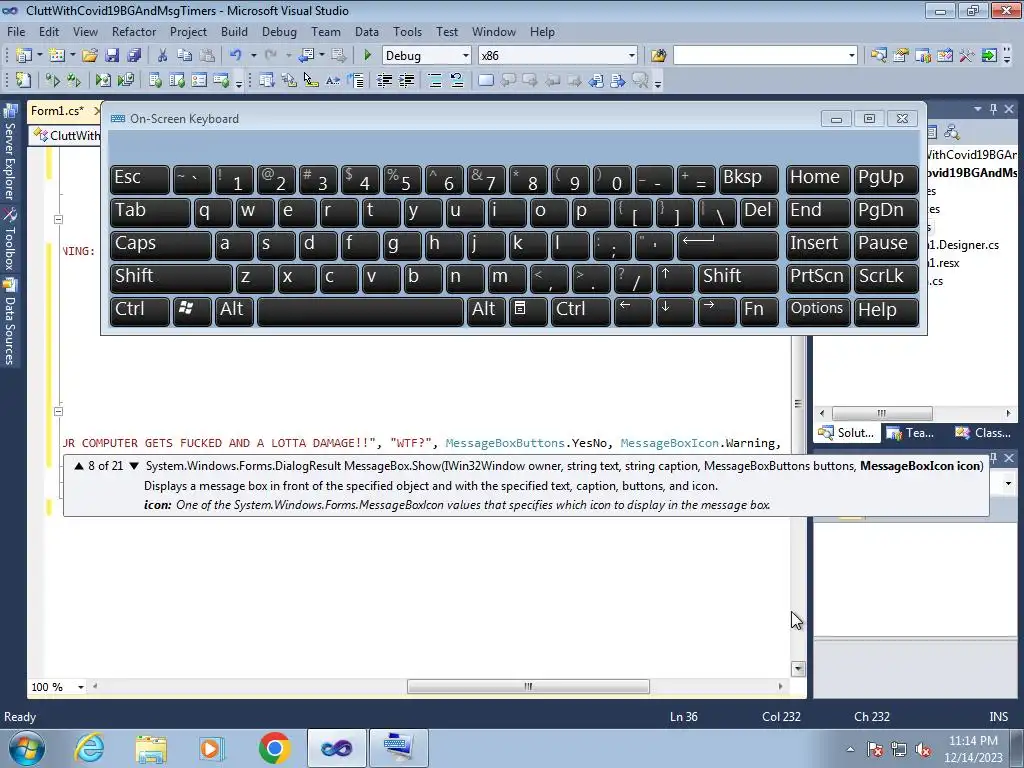Click the Esc key on On-Screen Keyboard
This screenshot has width=1024, height=768.
coord(139,178)
